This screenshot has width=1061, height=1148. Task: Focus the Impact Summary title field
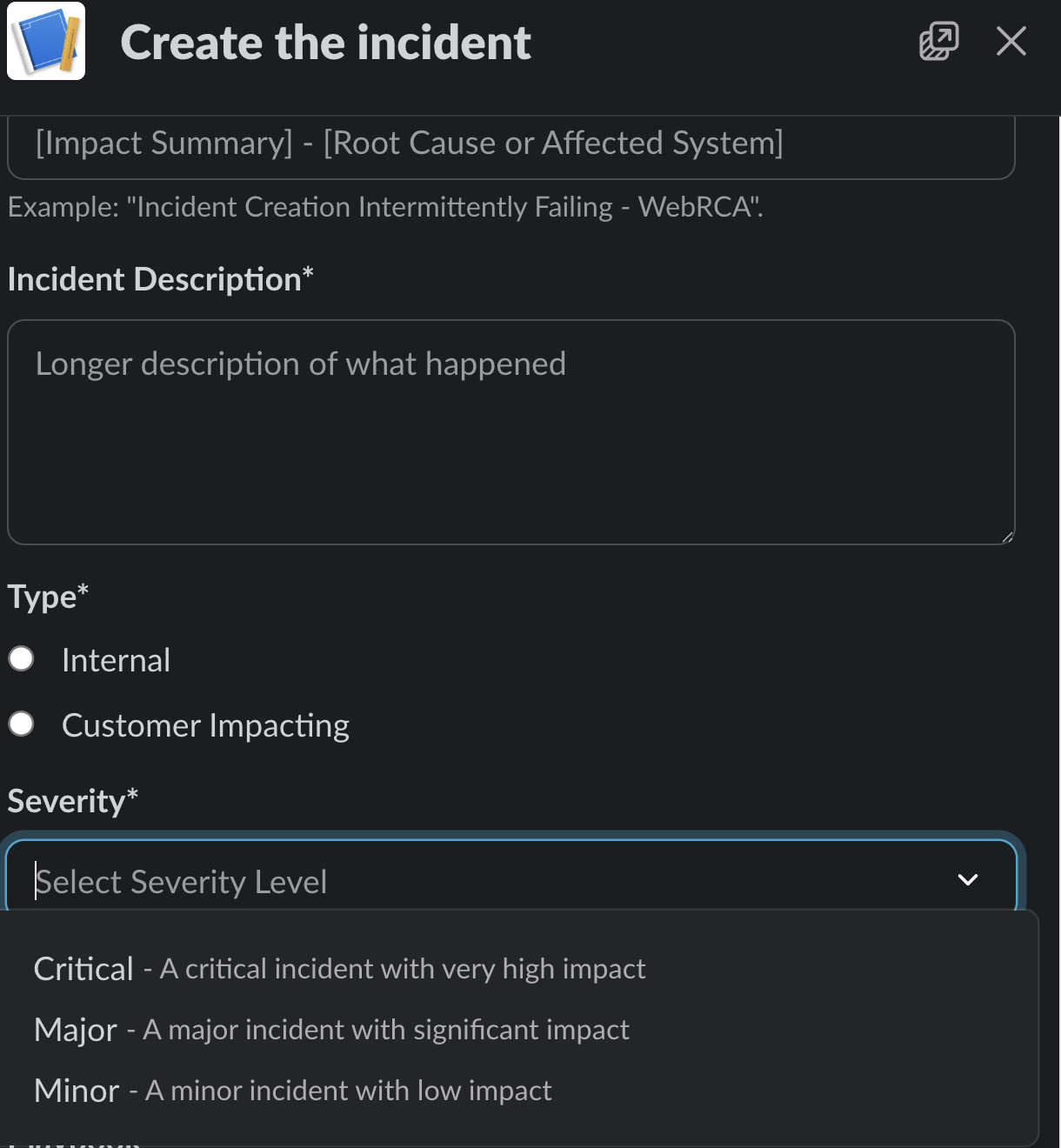(x=510, y=144)
